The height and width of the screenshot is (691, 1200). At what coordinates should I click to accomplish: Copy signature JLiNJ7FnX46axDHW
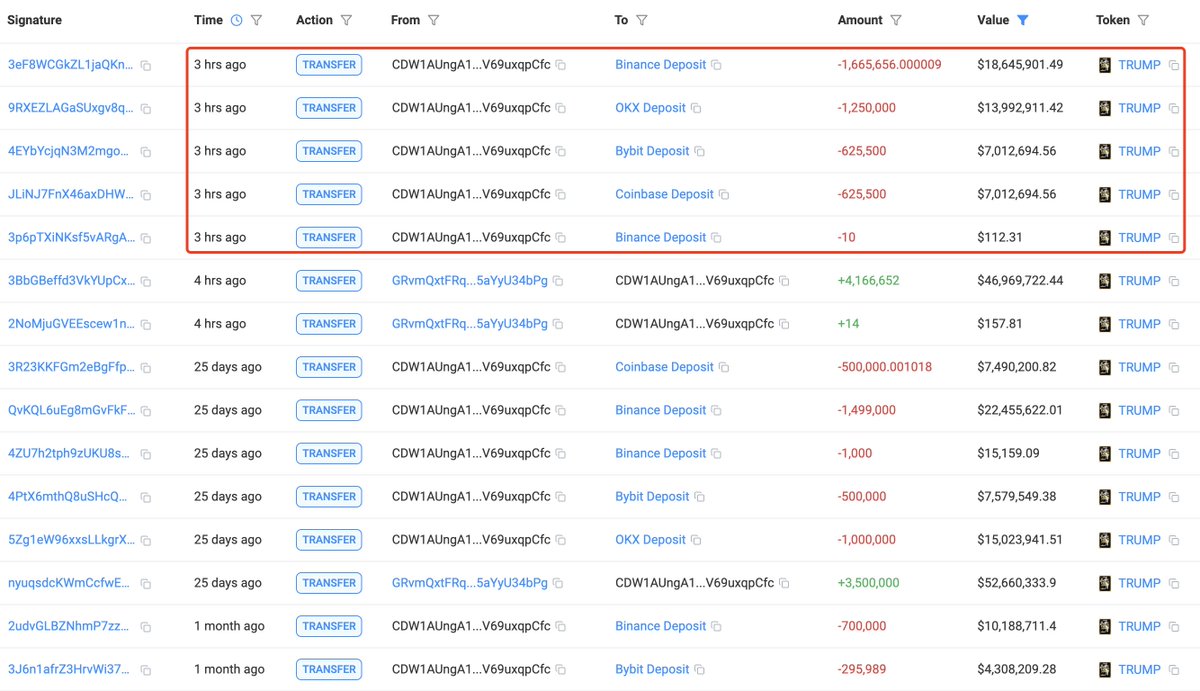[x=146, y=195]
